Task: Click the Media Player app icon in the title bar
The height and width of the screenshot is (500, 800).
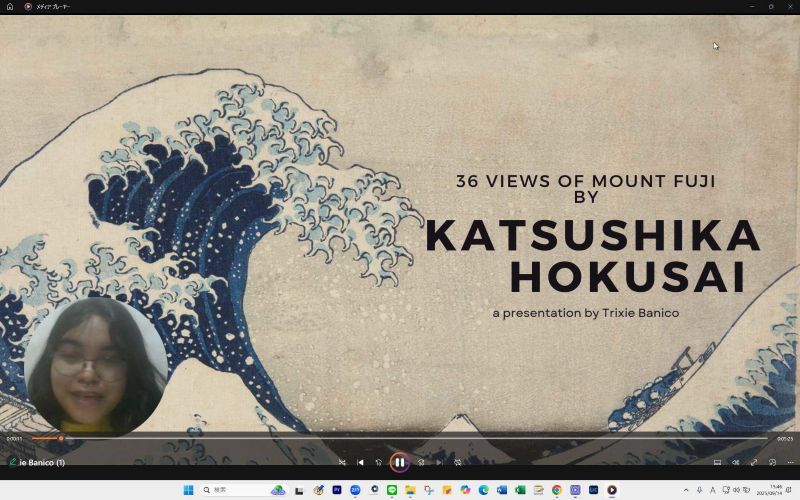Action: (28, 7)
